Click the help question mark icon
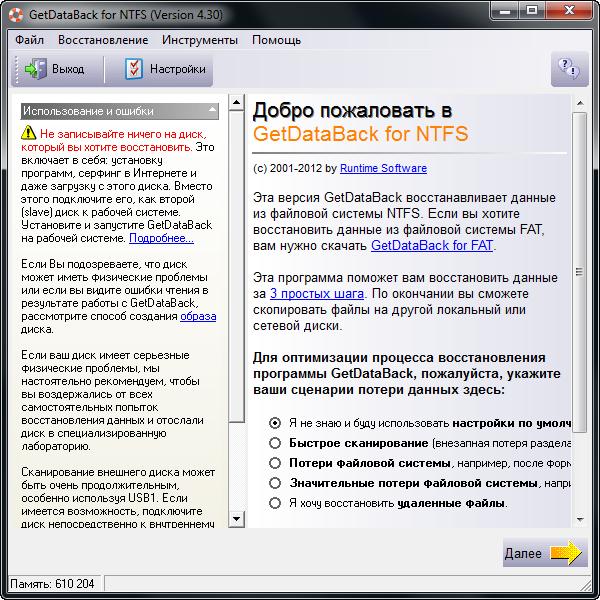This screenshot has width=600, height=600. pos(569,69)
